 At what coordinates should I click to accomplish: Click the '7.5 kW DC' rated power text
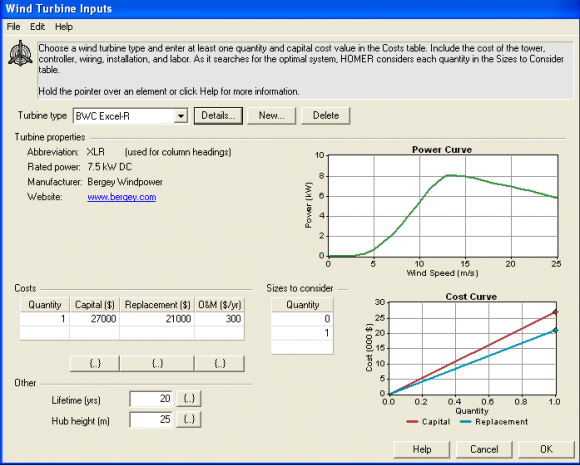point(109,167)
